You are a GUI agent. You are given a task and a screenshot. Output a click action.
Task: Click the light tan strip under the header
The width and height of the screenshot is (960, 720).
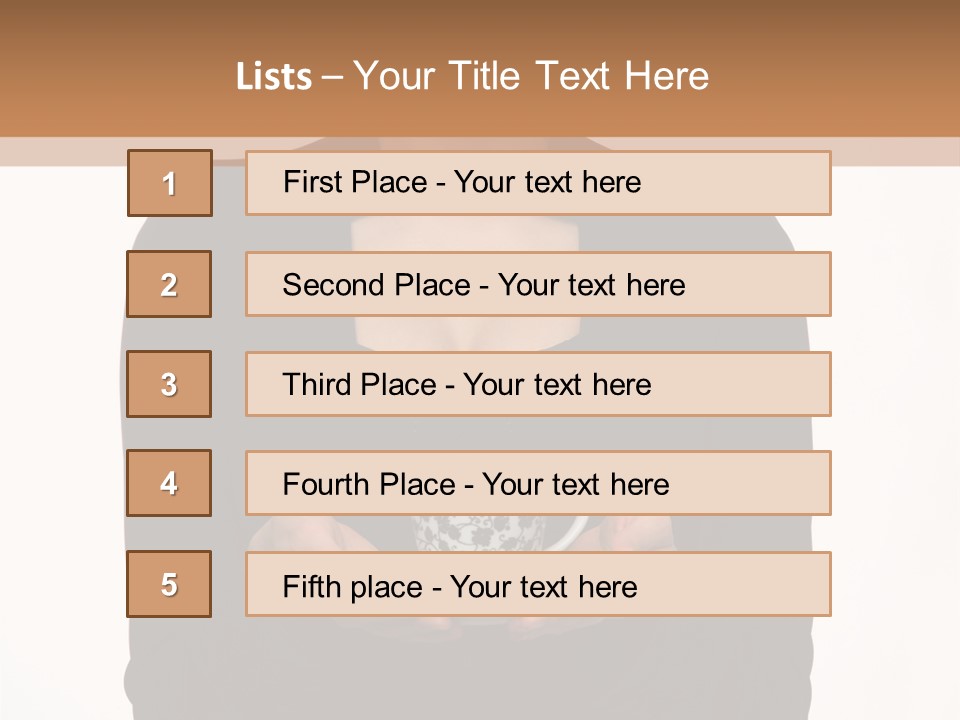point(890,151)
